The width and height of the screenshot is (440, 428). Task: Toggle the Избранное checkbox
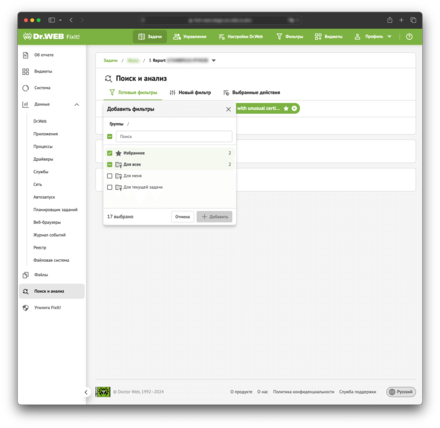[x=110, y=153]
